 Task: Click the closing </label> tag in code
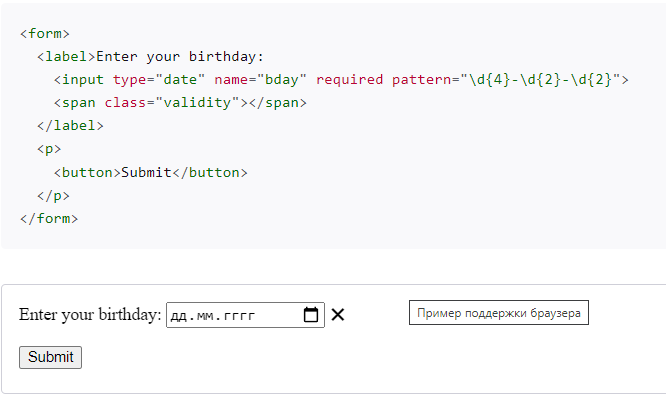point(70,126)
